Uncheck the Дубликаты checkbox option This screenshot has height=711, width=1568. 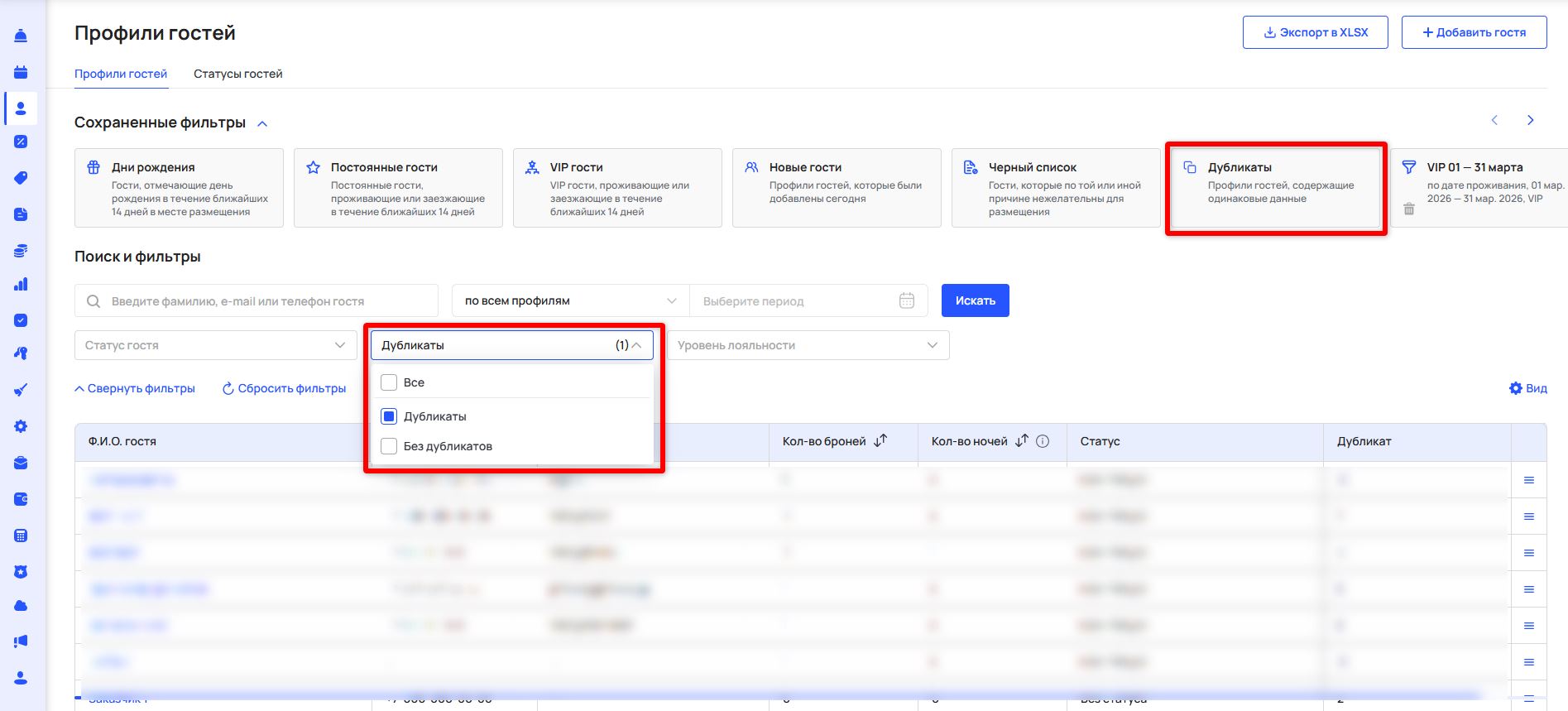point(389,416)
